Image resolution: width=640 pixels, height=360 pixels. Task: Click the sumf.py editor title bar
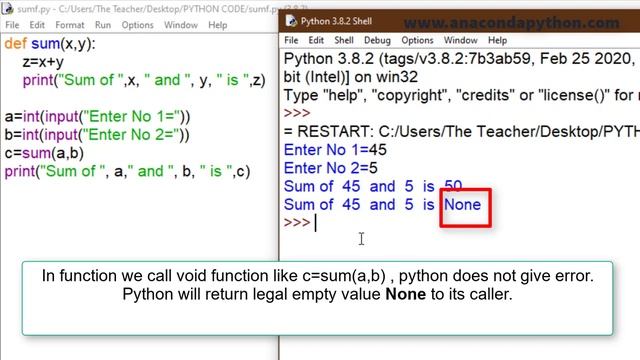point(139,8)
